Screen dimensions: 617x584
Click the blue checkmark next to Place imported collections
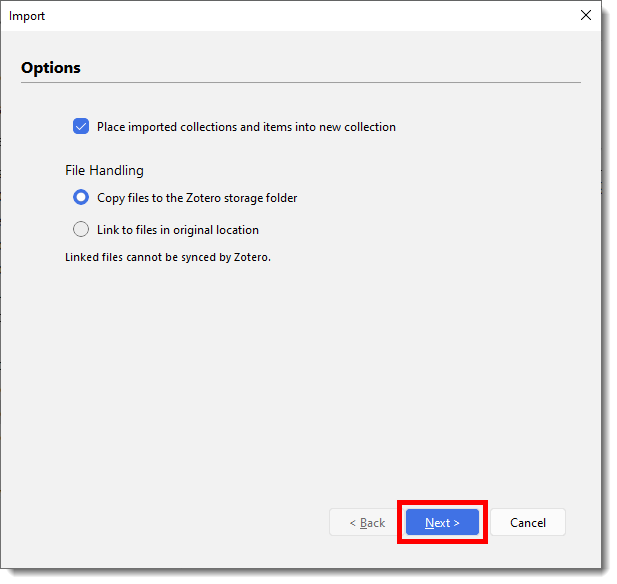coord(82,127)
